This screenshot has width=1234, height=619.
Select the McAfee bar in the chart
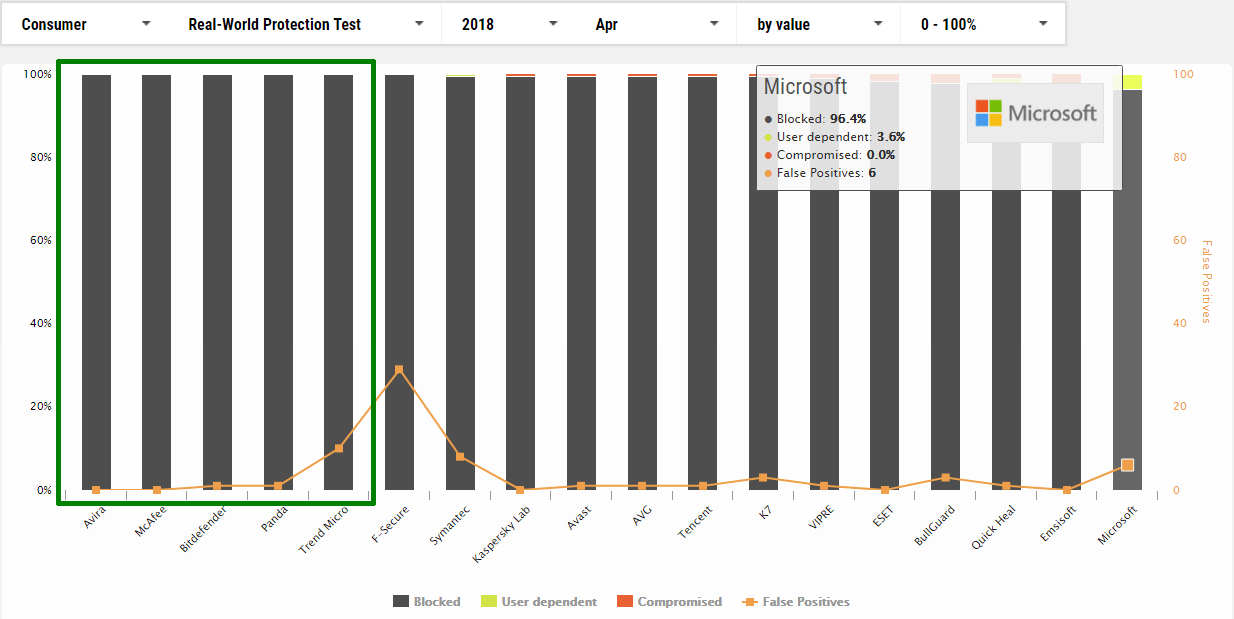click(x=157, y=282)
